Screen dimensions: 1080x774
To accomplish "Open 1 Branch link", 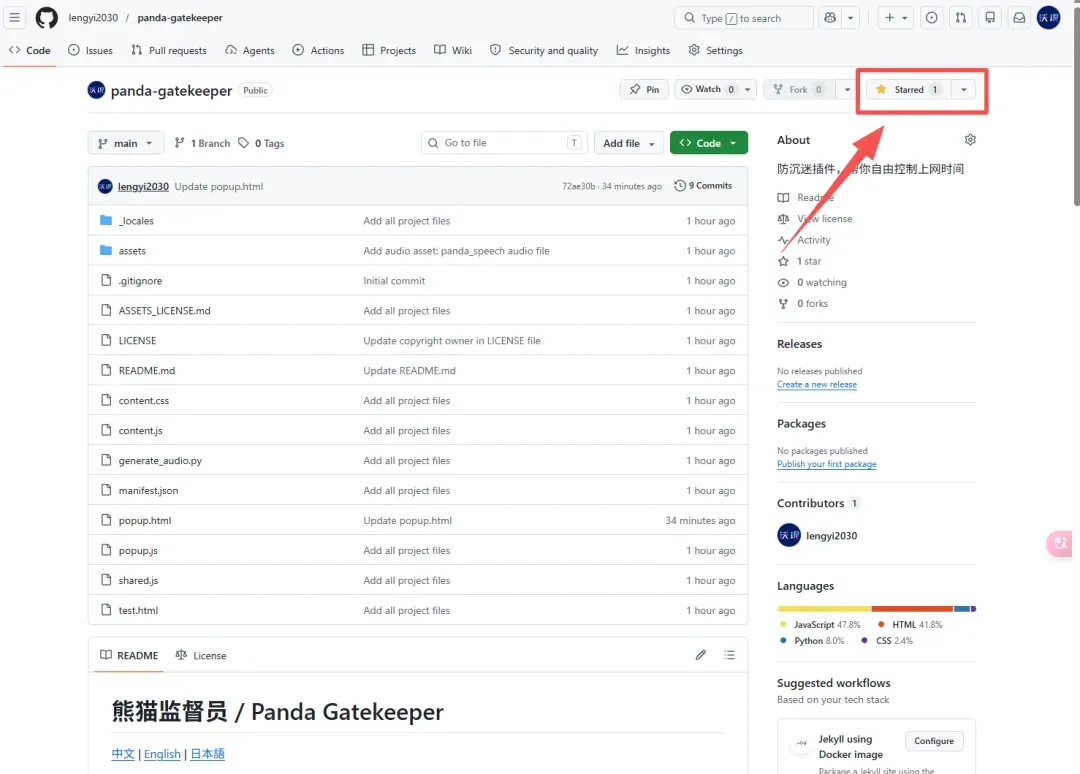I will coord(202,143).
